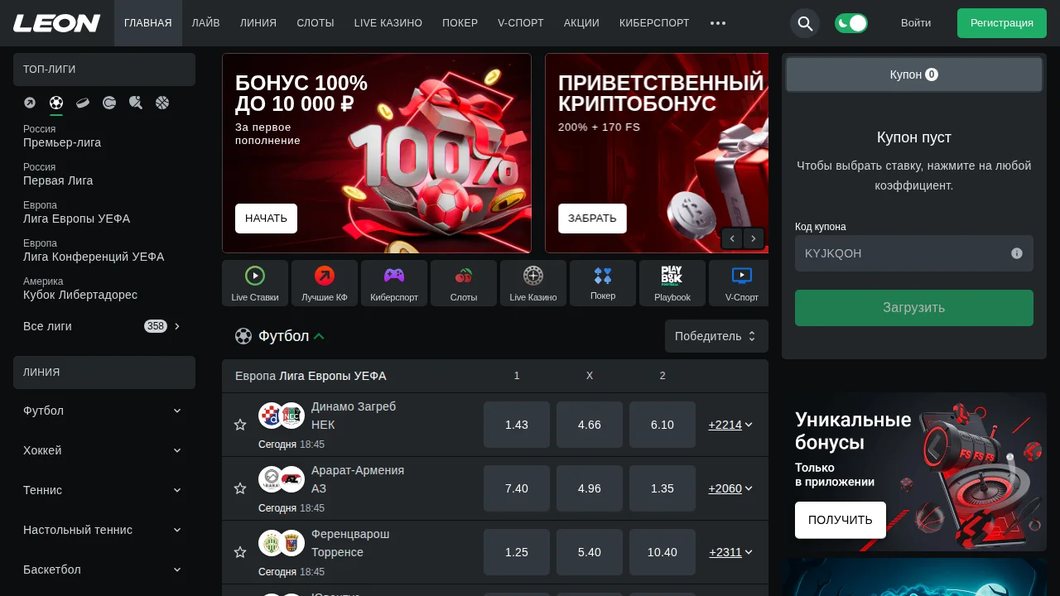
Task: Select the basketball icon in top leagues
Action: click(162, 103)
